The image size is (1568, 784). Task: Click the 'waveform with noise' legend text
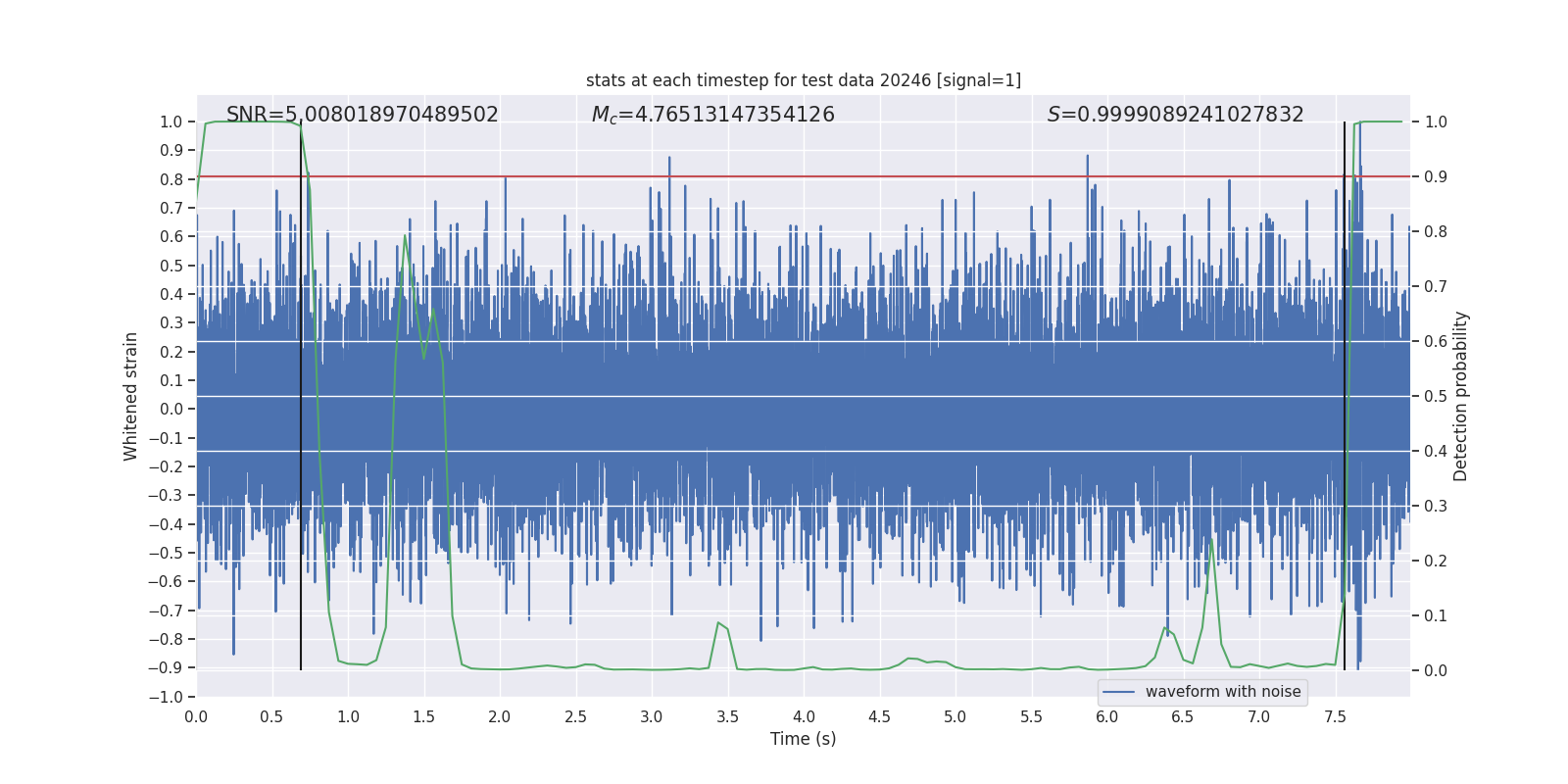(x=1223, y=692)
